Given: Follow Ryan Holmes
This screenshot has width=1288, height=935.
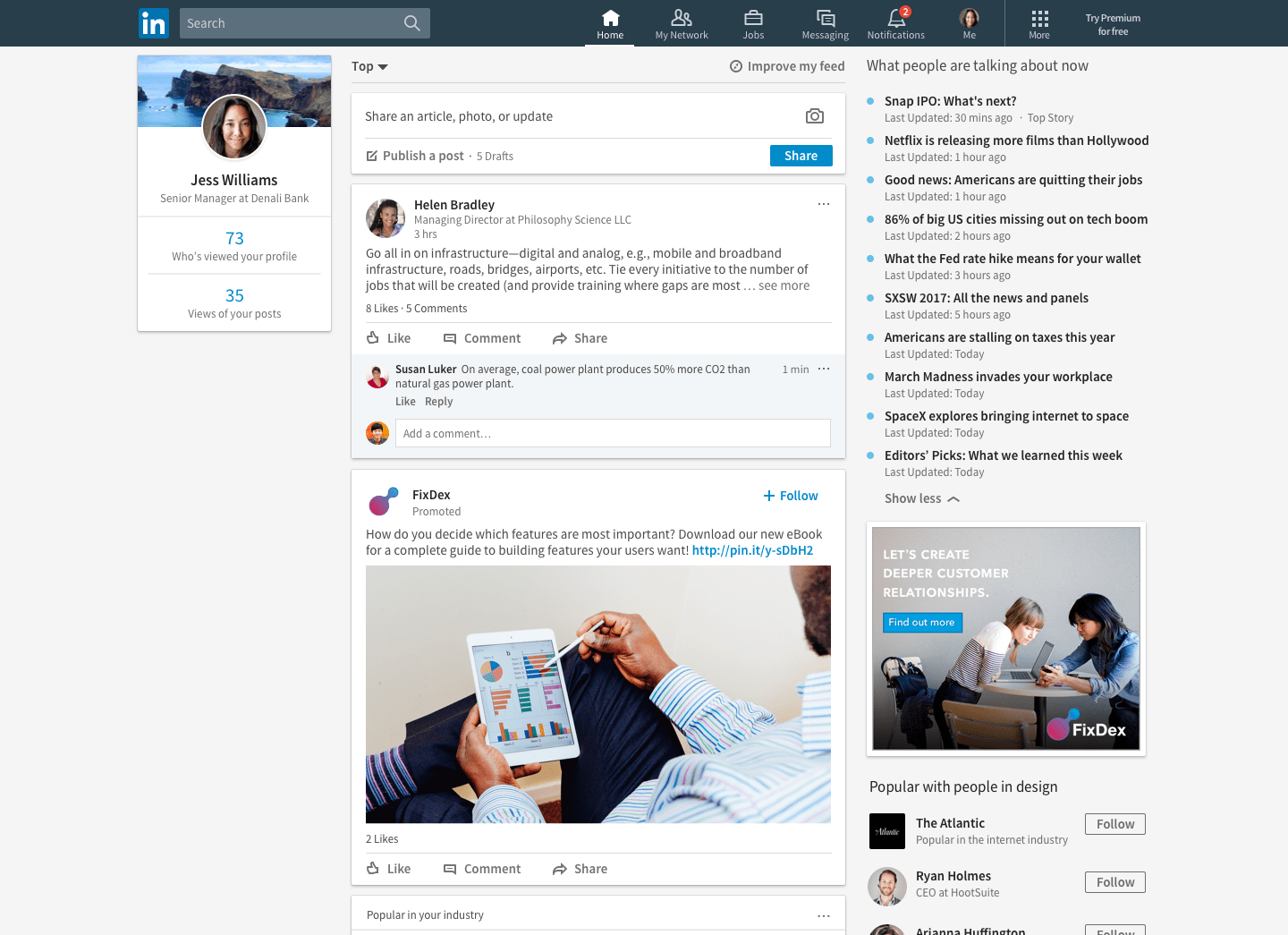Looking at the screenshot, I should pyautogui.click(x=1114, y=882).
